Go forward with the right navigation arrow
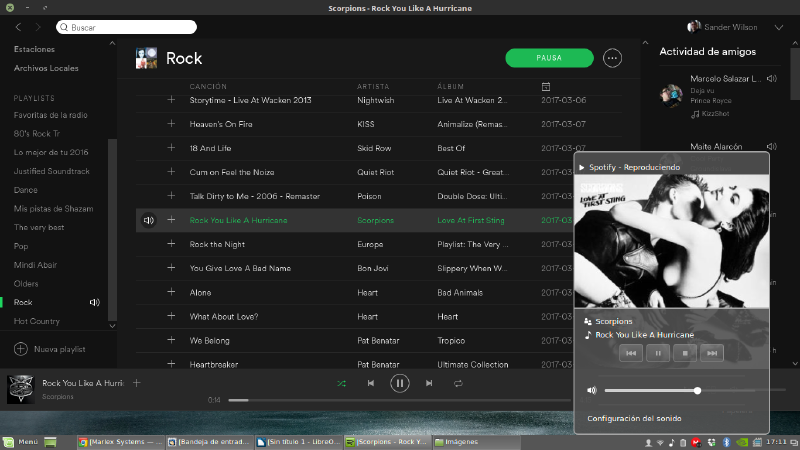The image size is (800, 450). 38,27
